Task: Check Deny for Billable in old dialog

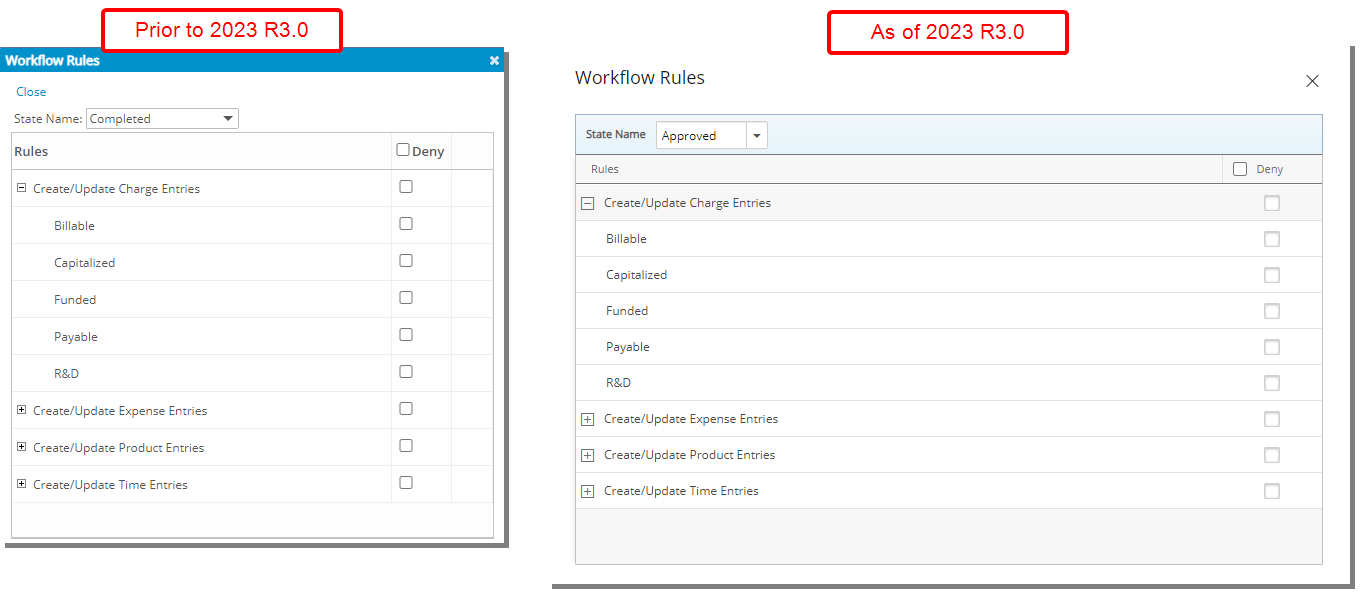Action: point(406,224)
